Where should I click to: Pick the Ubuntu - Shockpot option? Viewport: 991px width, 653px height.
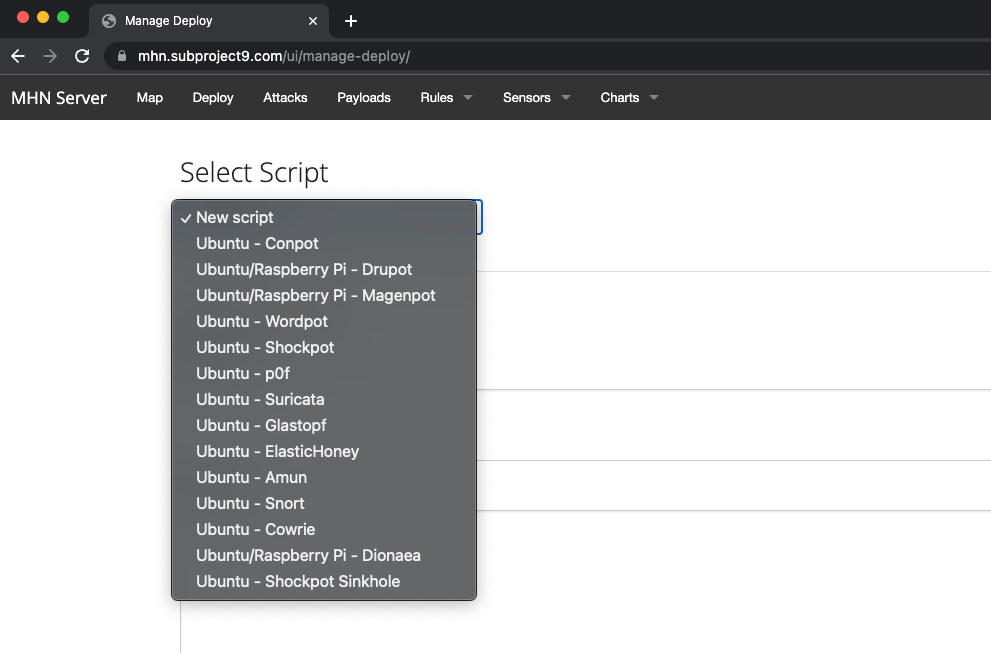pyautogui.click(x=324, y=347)
